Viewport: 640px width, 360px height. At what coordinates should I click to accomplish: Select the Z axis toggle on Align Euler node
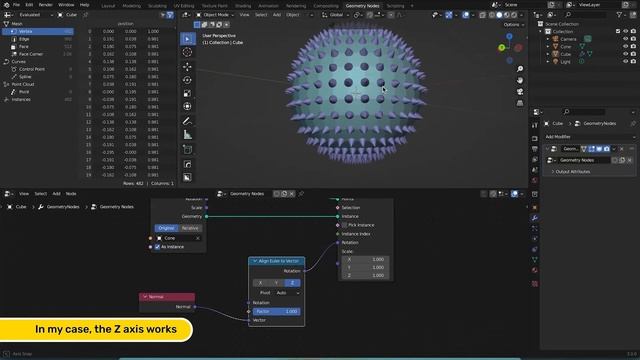point(292,283)
